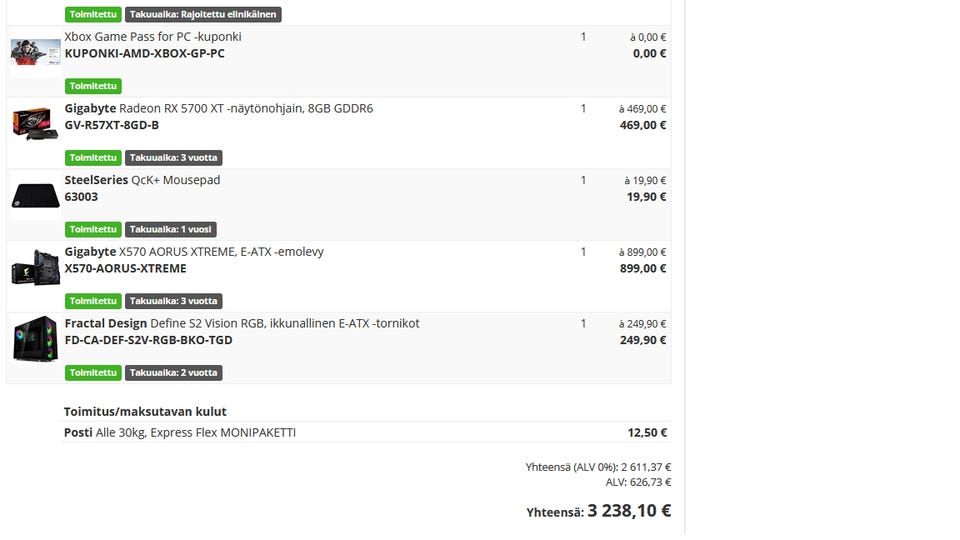Open the Radeon RX 5700 XT graphics card image
The width and height of the screenshot is (960, 540).
[35, 124]
